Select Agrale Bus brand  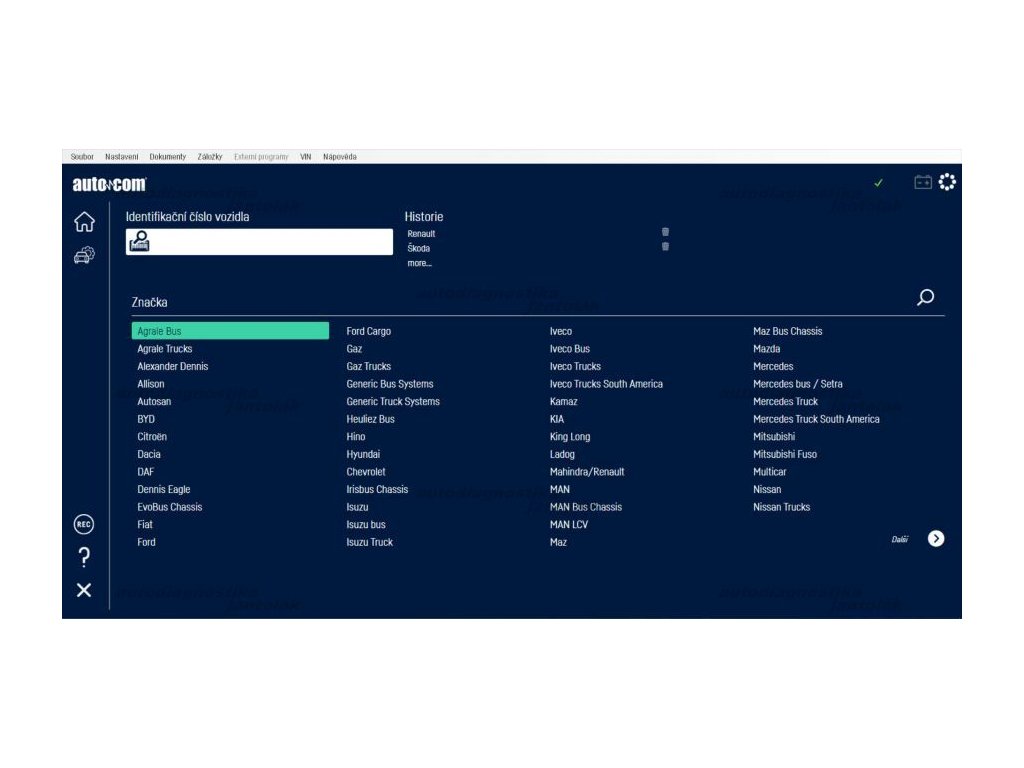[231, 331]
